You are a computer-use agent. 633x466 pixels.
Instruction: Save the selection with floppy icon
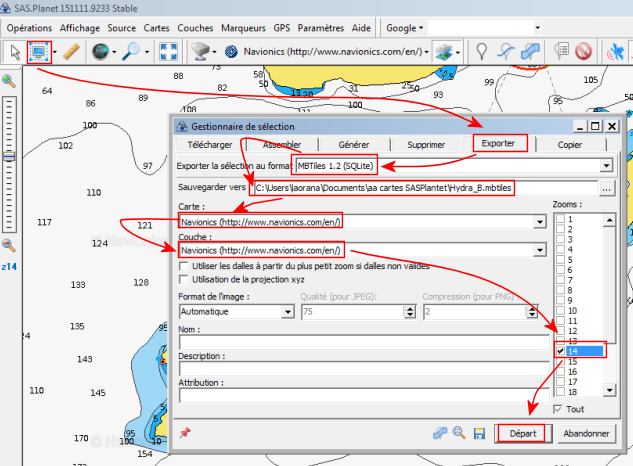(x=479, y=433)
